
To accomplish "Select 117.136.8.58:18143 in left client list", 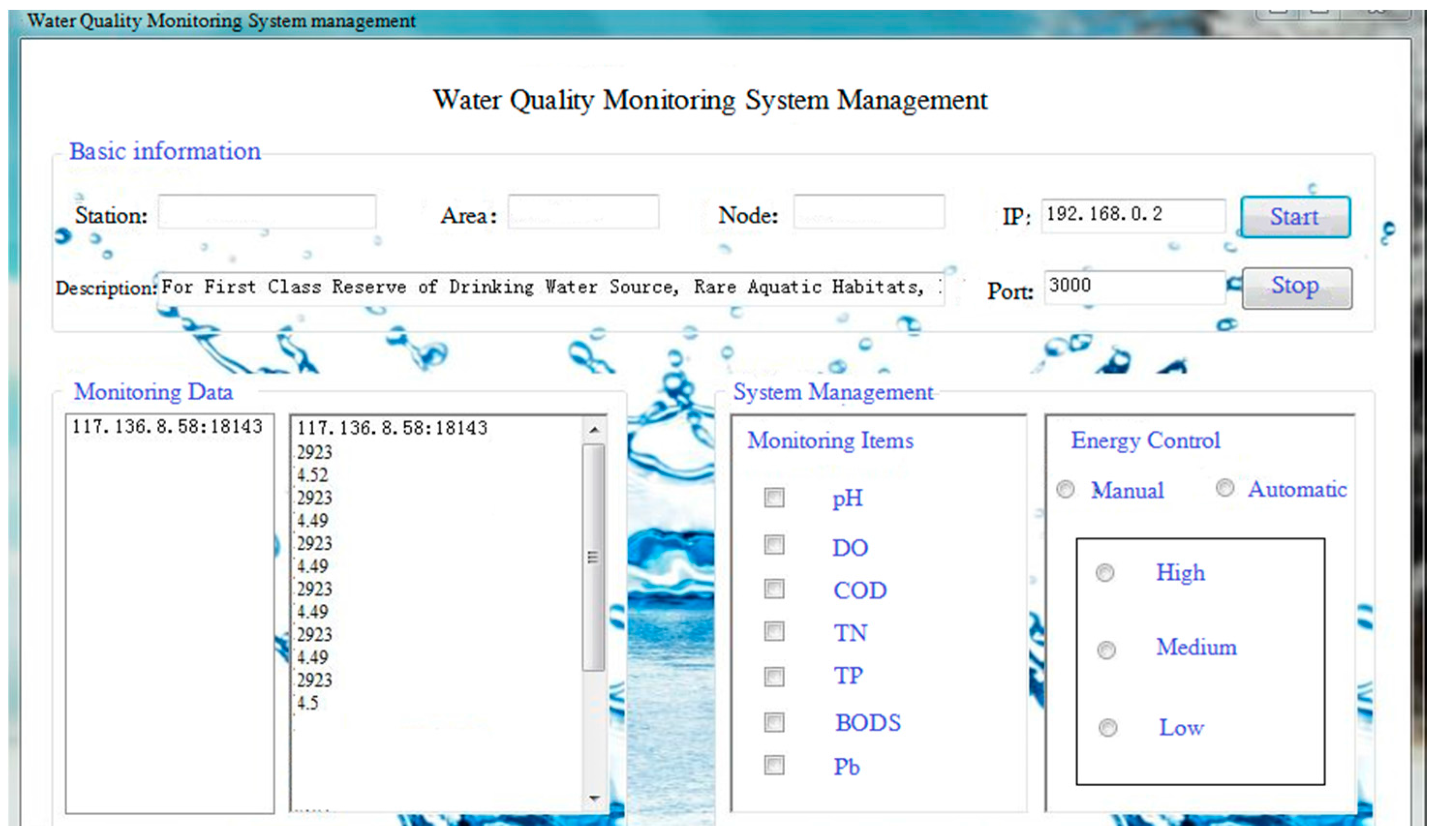I will [x=168, y=427].
